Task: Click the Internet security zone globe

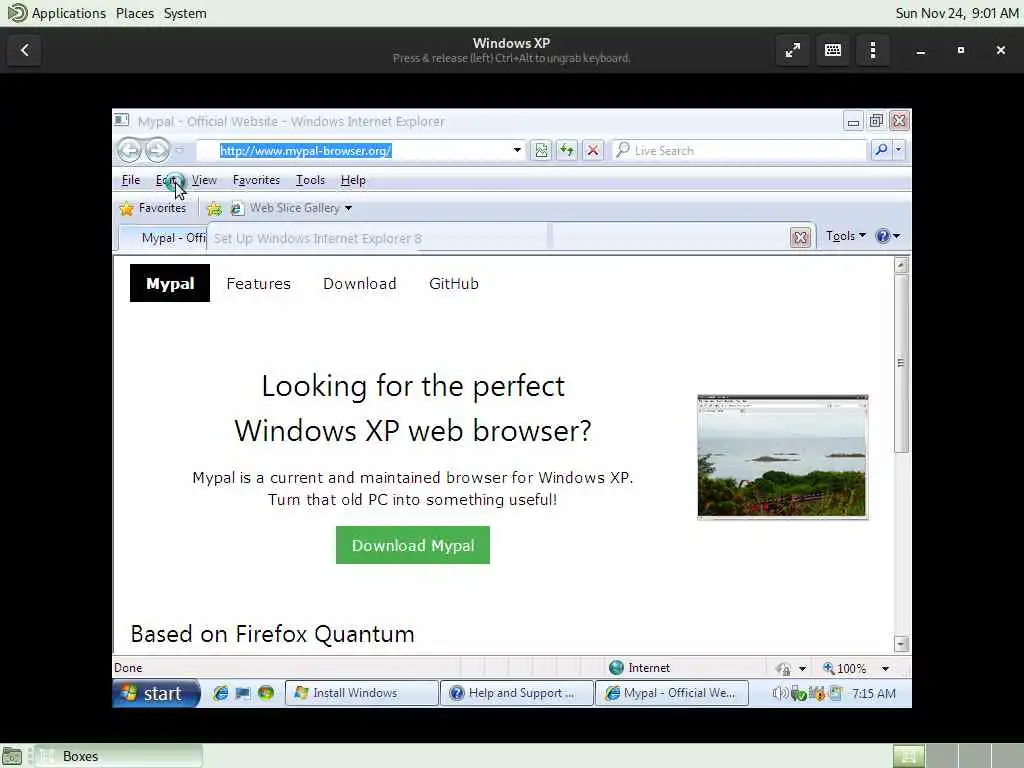Action: [616, 667]
